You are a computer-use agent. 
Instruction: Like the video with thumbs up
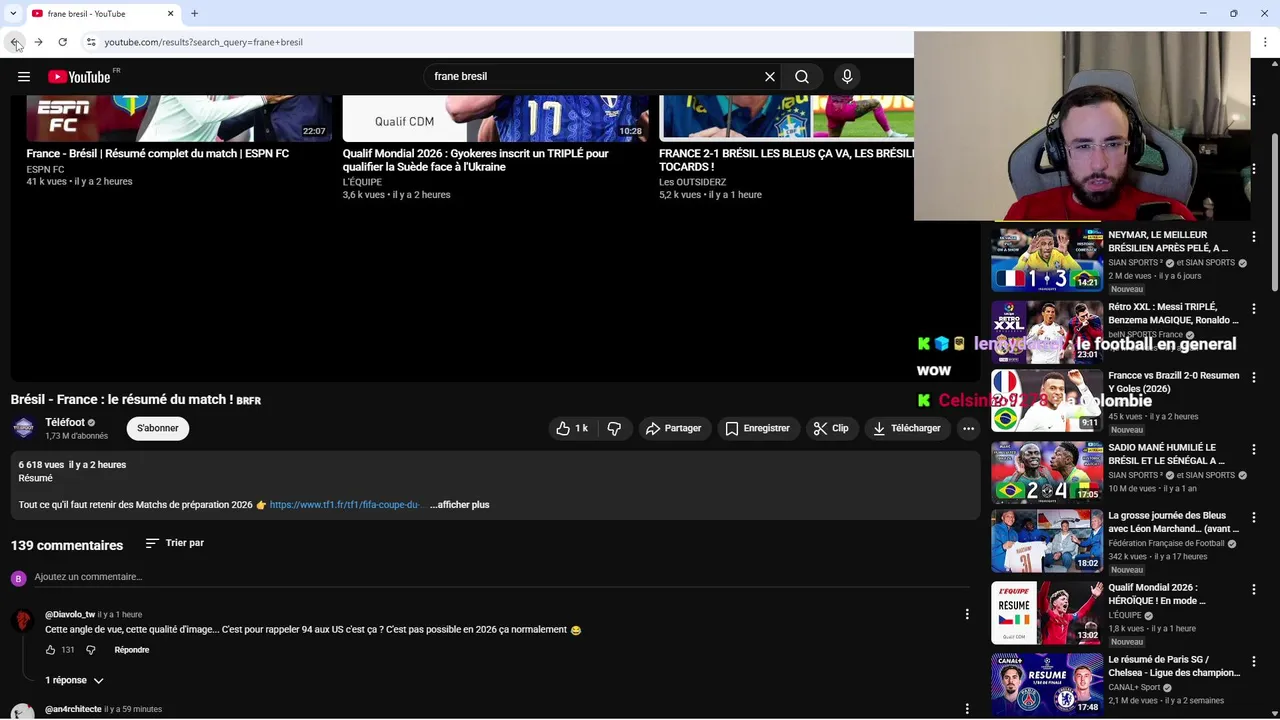[572, 428]
